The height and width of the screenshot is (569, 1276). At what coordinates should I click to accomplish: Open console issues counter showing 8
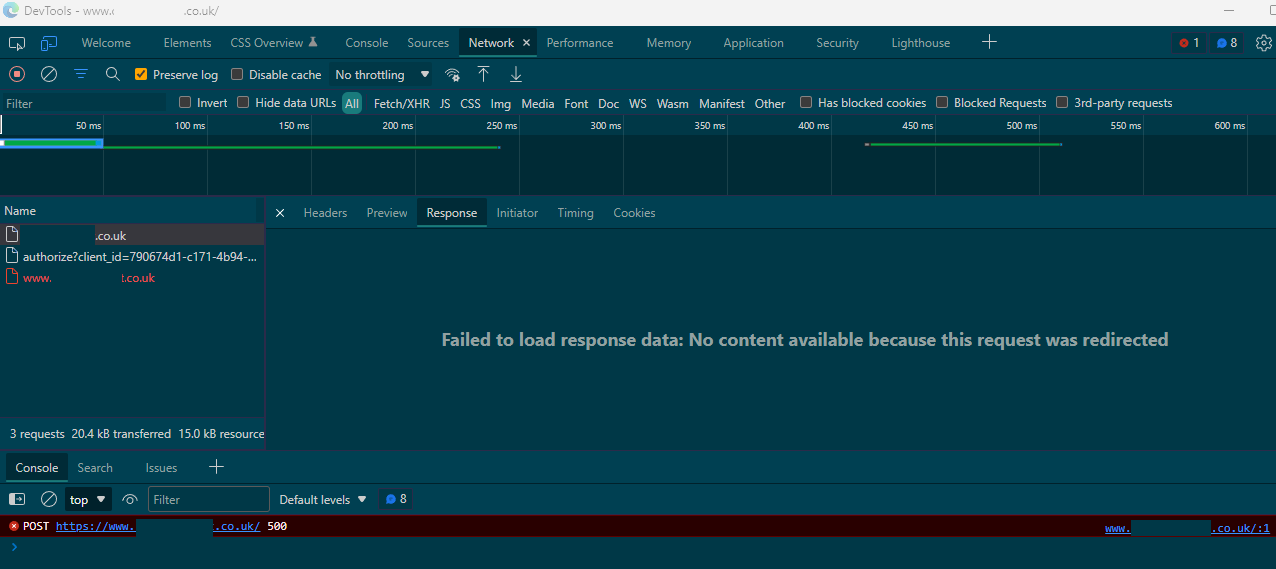click(x=396, y=499)
